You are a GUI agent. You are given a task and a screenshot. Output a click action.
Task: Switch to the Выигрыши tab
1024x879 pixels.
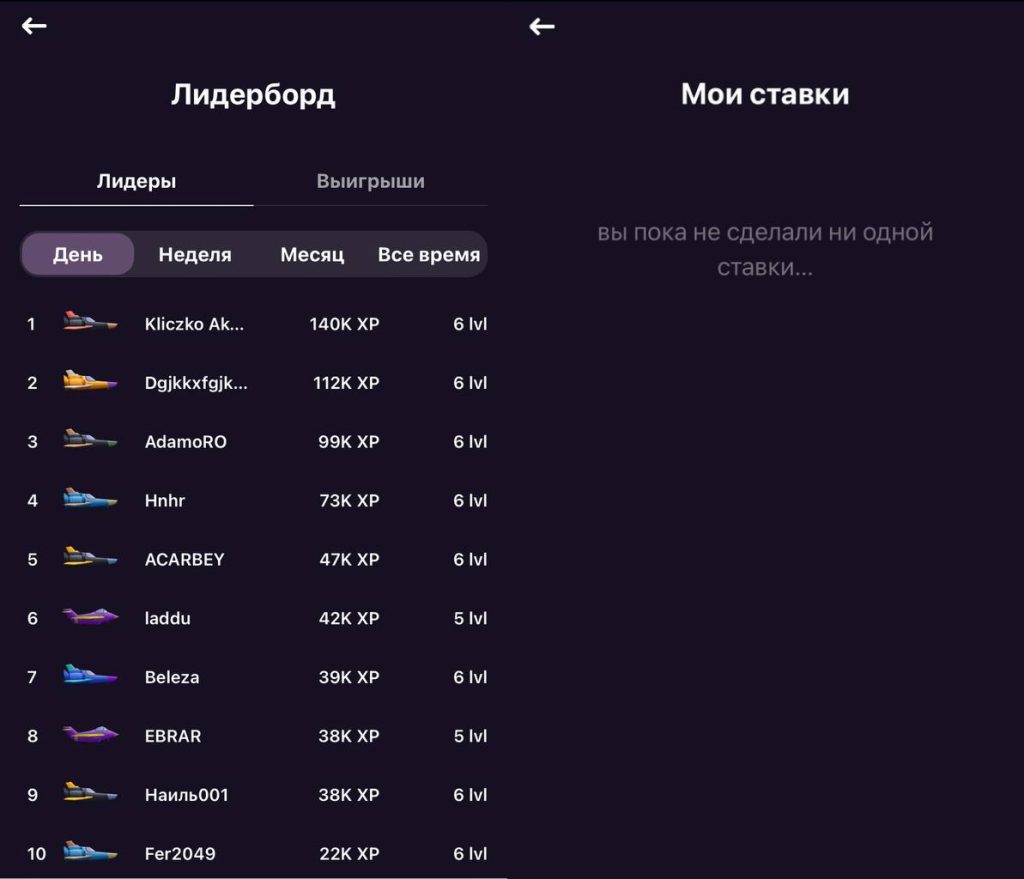pos(370,182)
